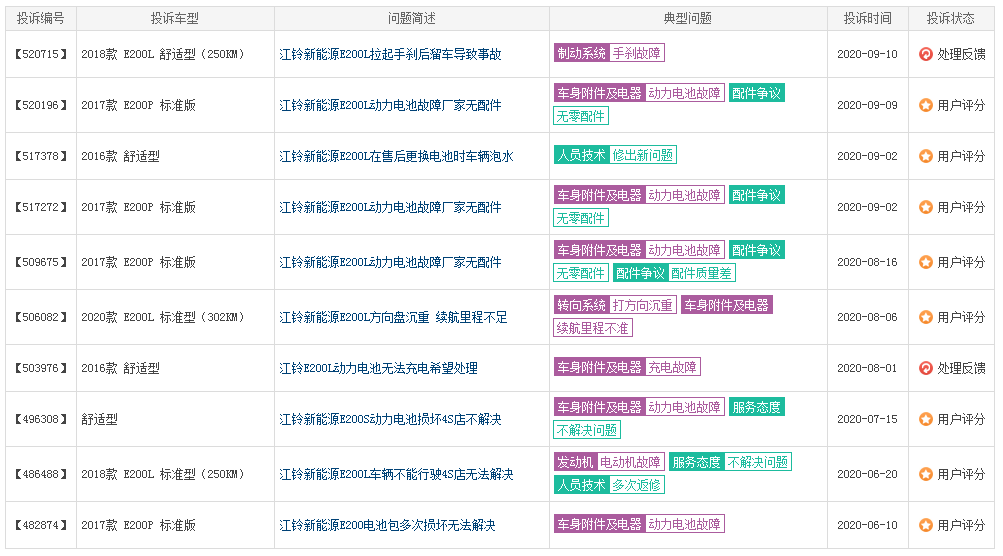1003x556 pixels.
Task: Open the complaint link in row 517272
Action: pos(390,207)
